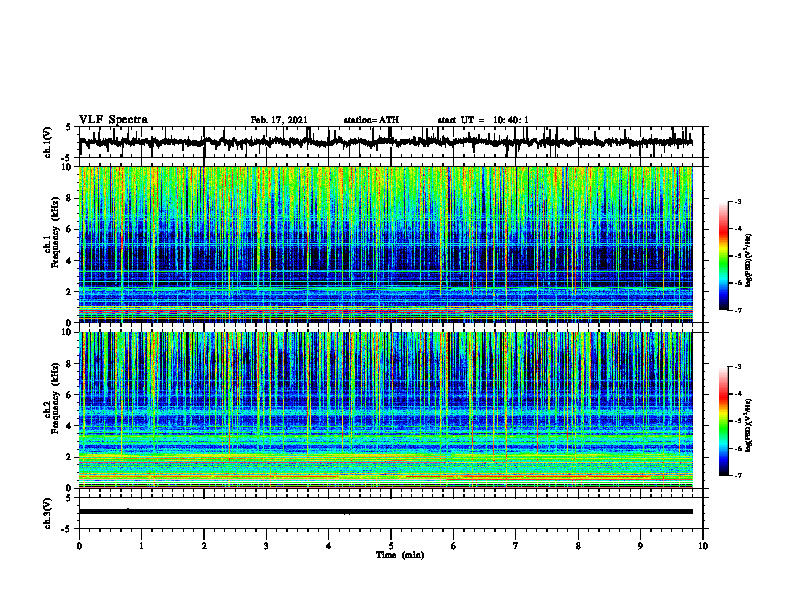Click the ch.1 log(PSD) colorbar label
The width and height of the screenshot is (792, 612).
(x=748, y=260)
